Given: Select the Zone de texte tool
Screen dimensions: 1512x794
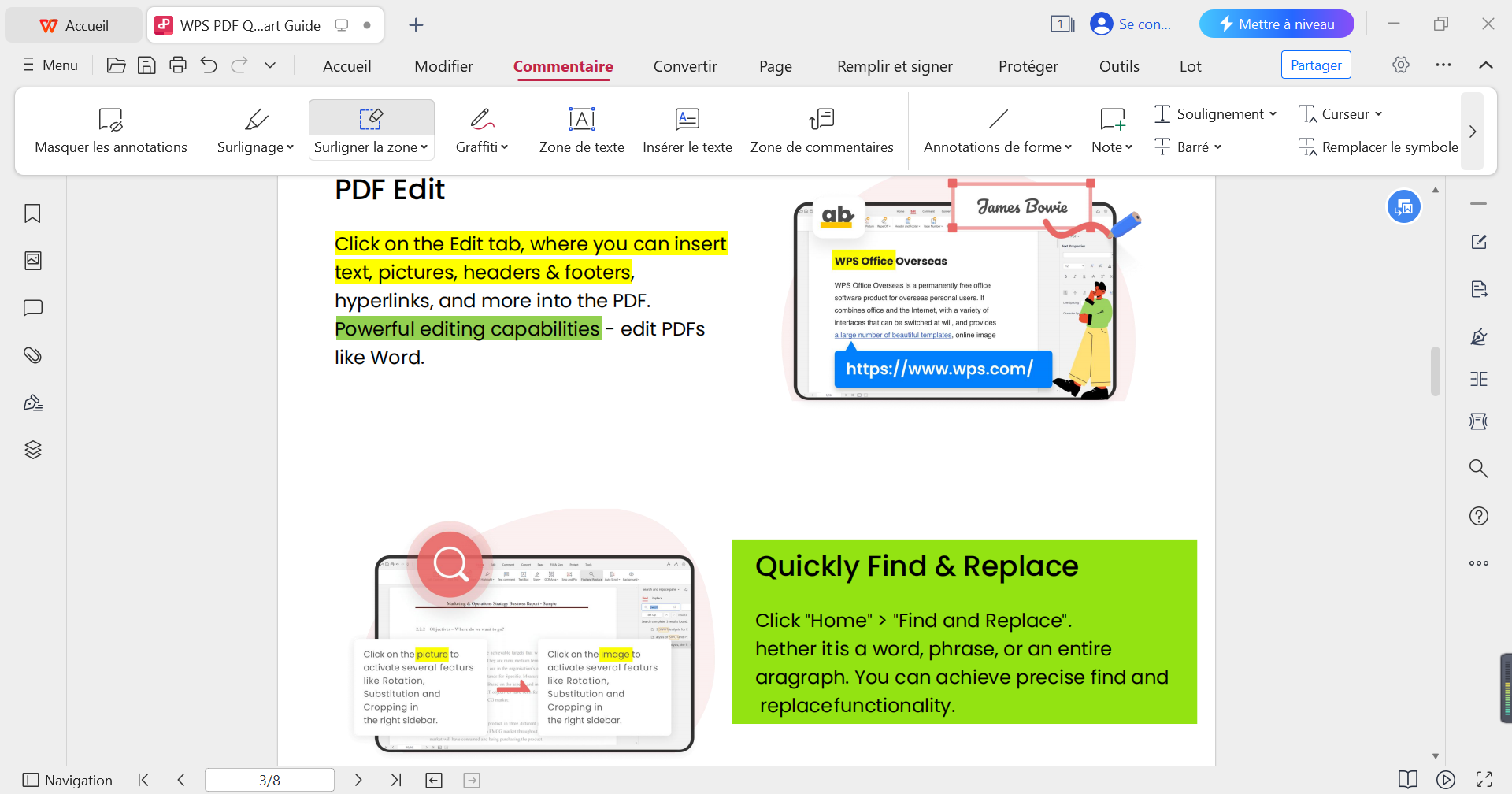Looking at the screenshot, I should point(582,131).
